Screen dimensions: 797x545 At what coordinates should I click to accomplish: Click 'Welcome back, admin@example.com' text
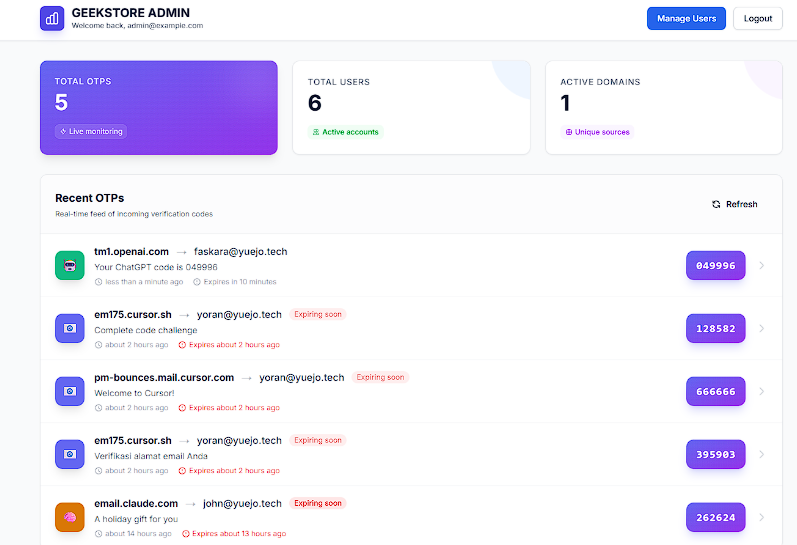click(137, 25)
